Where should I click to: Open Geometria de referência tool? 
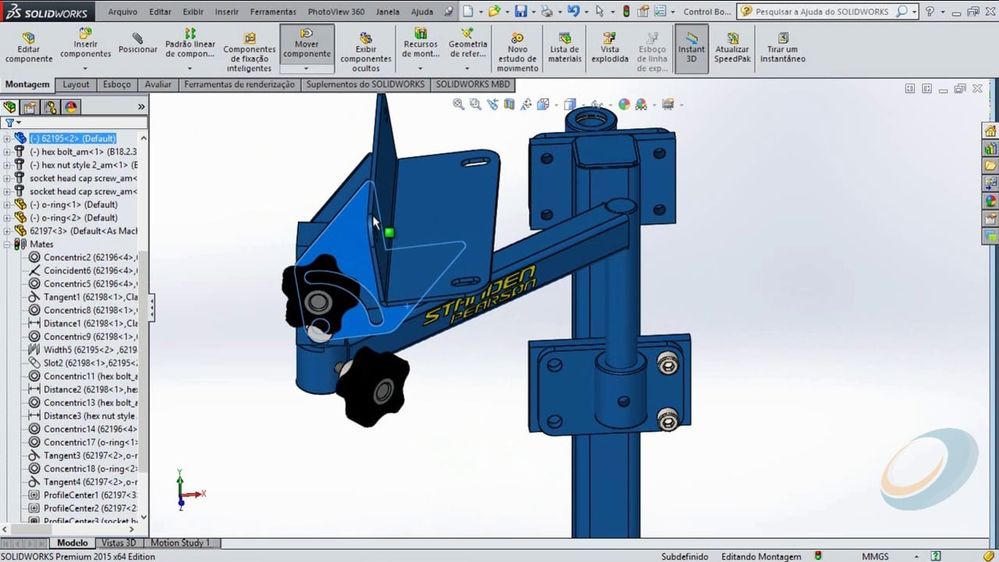pos(468,43)
